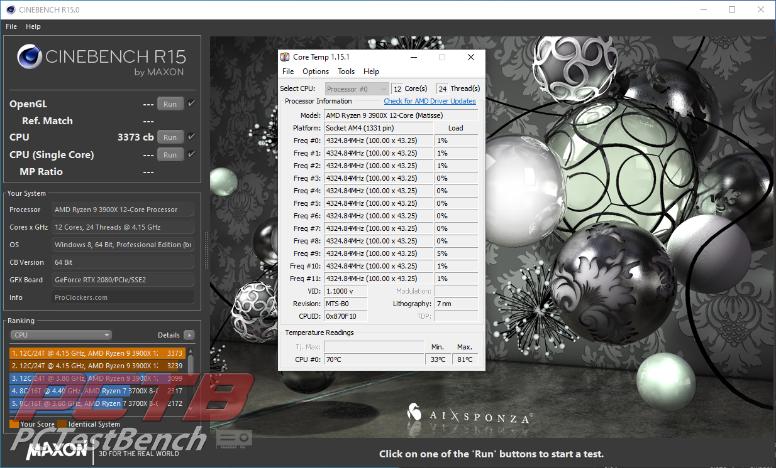Click the OS field Windows 8 value
The width and height of the screenshot is (776, 468).
123,244
